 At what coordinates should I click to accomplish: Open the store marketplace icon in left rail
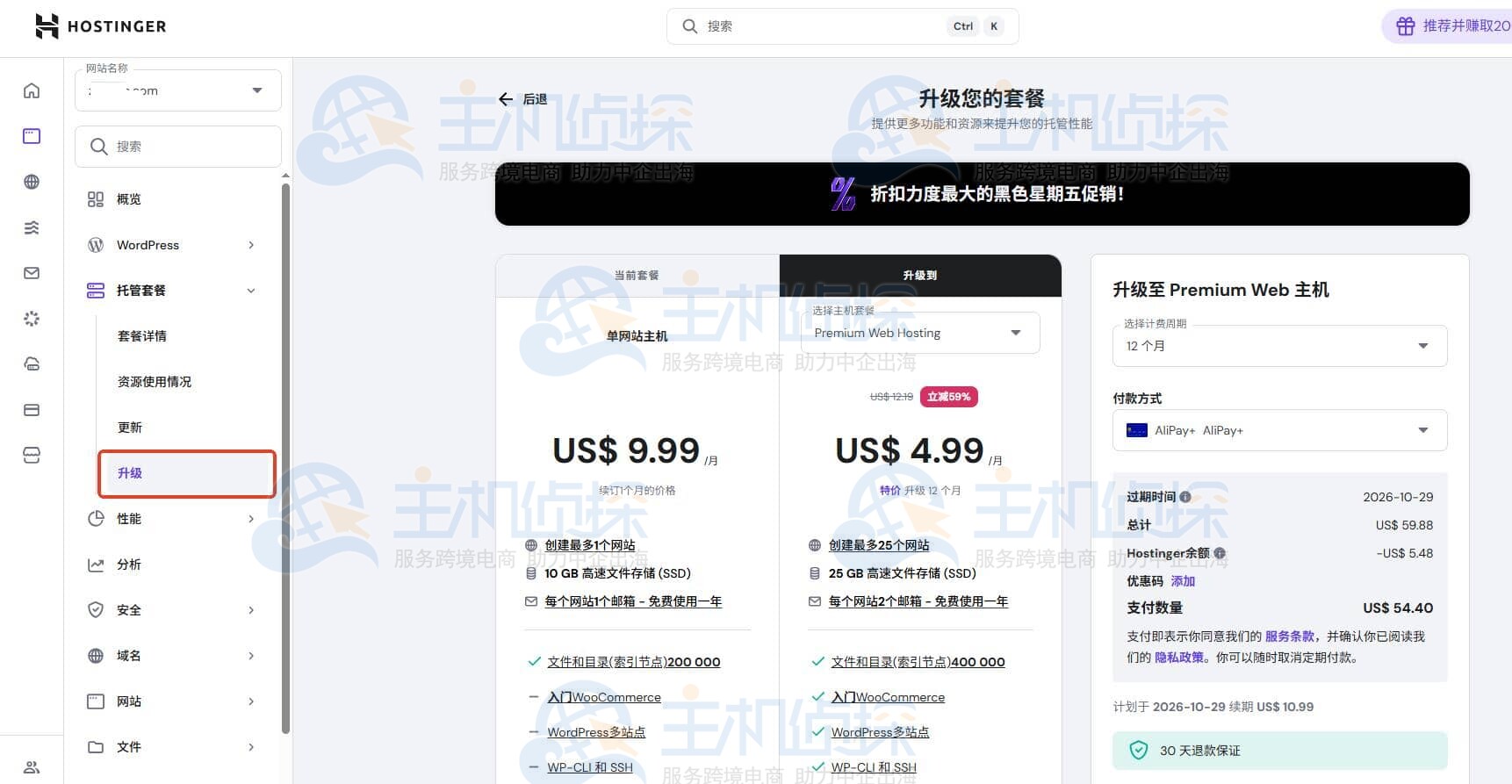pyautogui.click(x=32, y=456)
